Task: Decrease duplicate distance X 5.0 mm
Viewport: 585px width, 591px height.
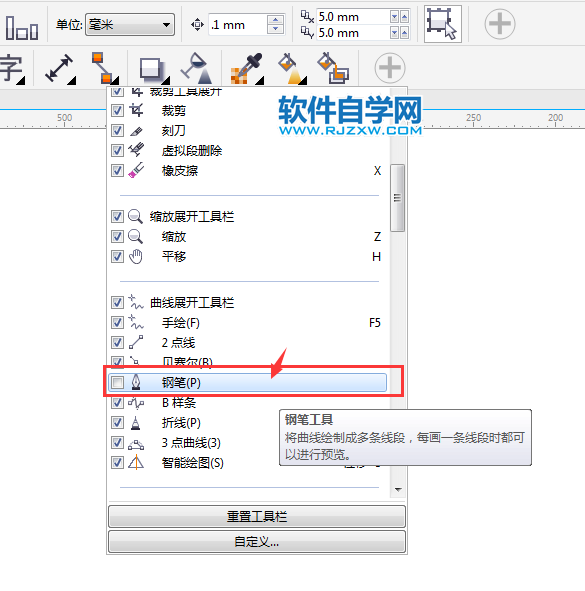Action: coord(395,17)
